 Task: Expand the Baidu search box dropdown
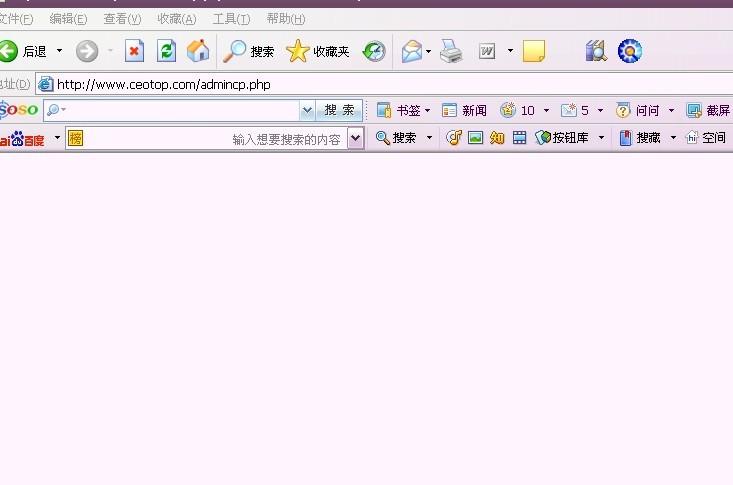tap(355, 139)
